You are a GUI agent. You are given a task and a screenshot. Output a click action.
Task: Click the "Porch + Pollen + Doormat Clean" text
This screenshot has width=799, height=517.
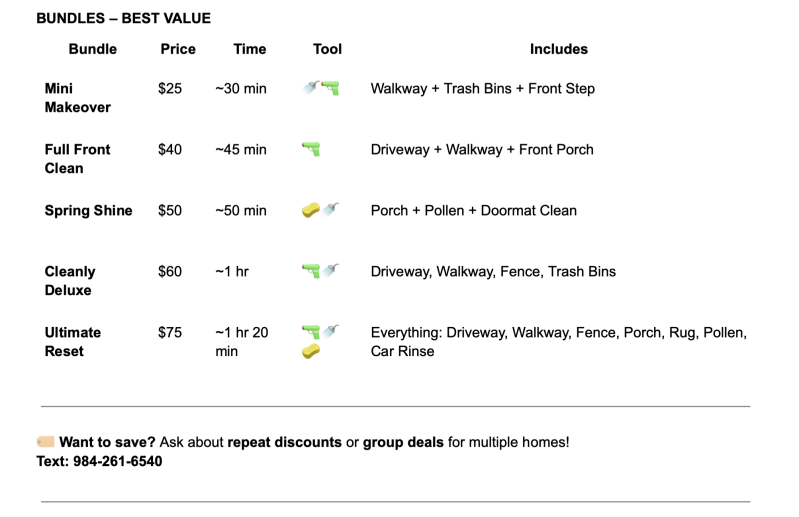(x=474, y=211)
